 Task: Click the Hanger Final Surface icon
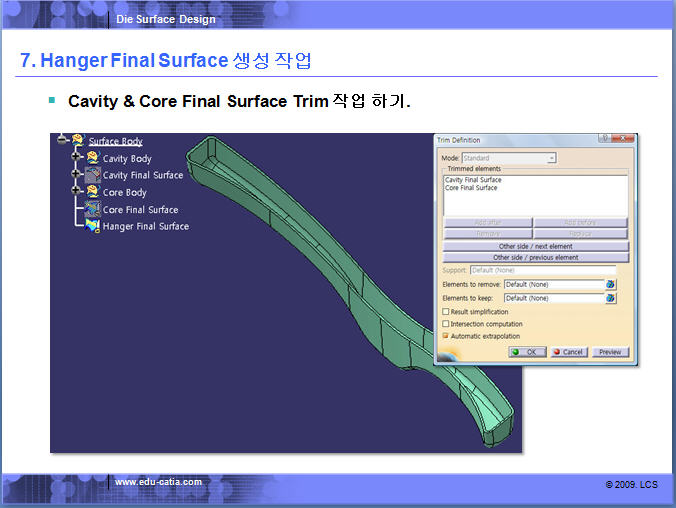[x=92, y=226]
